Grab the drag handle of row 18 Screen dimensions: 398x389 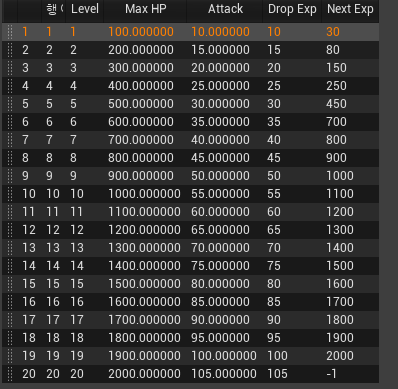(10, 338)
